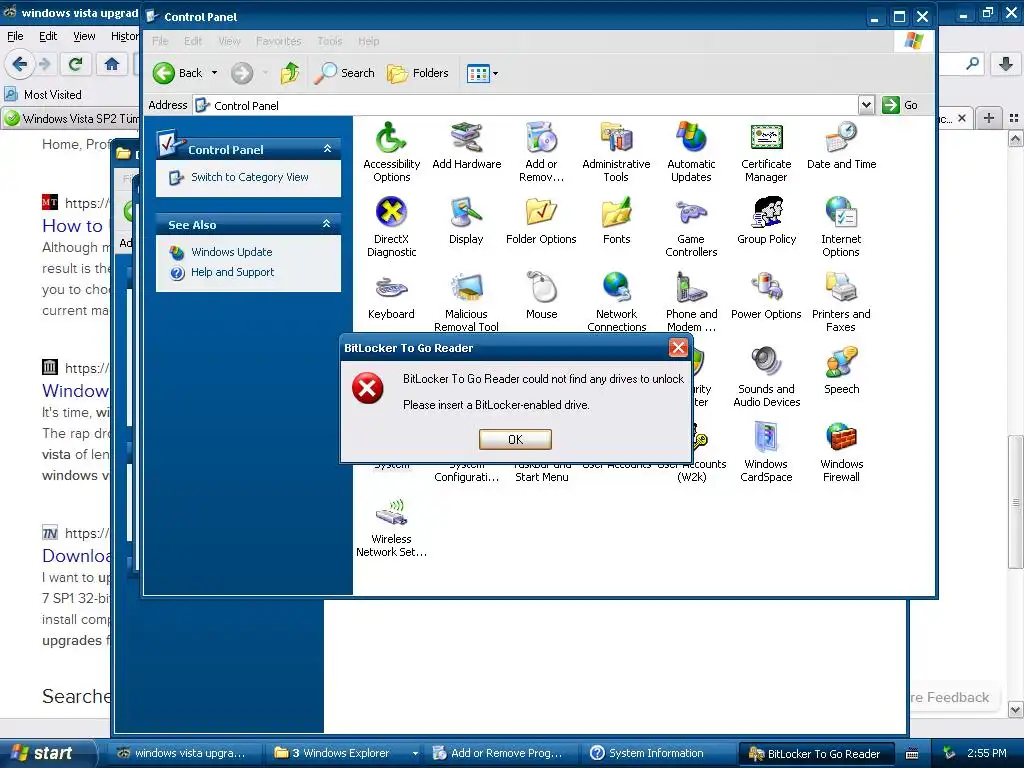Open Display settings icon
Screen dimensions: 1024x768
coord(466,221)
